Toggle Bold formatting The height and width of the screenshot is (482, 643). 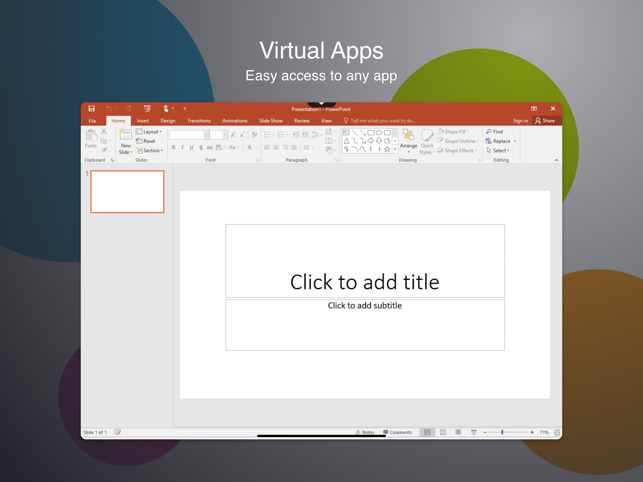[173, 147]
